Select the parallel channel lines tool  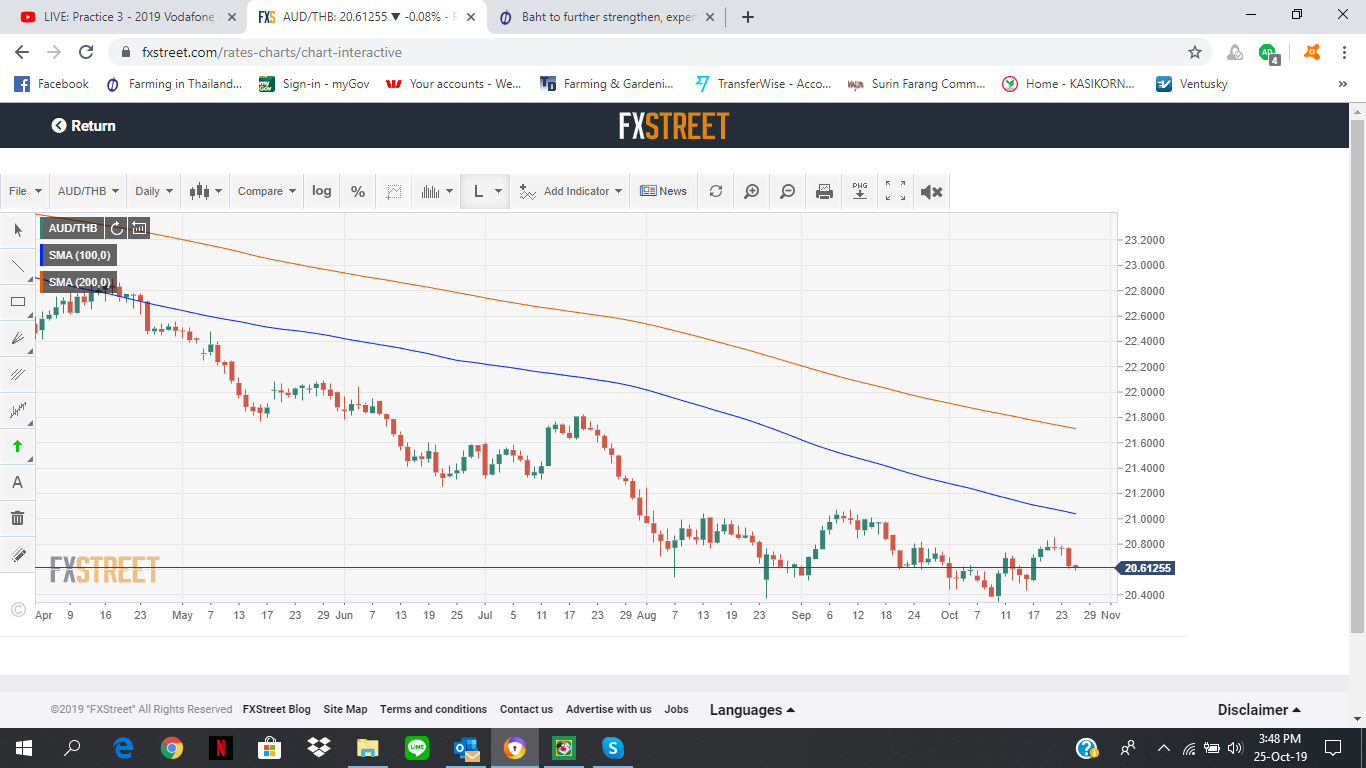tap(17, 374)
